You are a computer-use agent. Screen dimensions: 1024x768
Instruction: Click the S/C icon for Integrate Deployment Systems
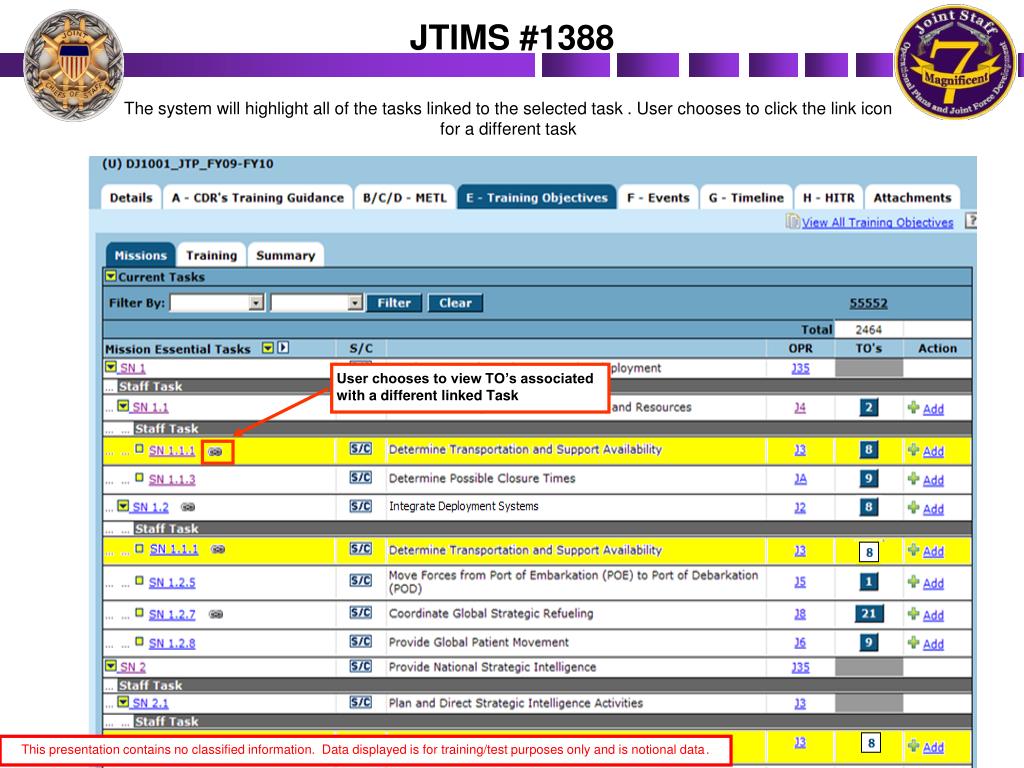[x=360, y=506]
